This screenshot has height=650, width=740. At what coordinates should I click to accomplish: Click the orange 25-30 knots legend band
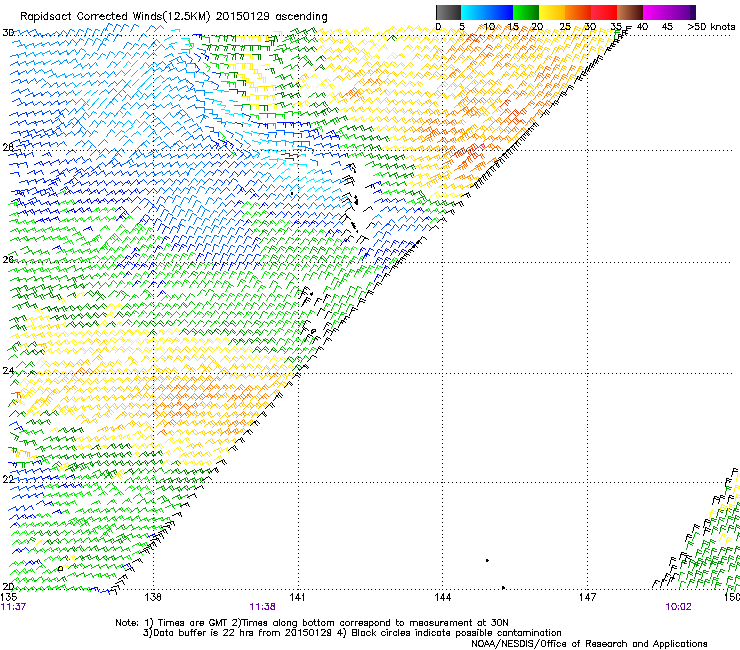click(578, 12)
